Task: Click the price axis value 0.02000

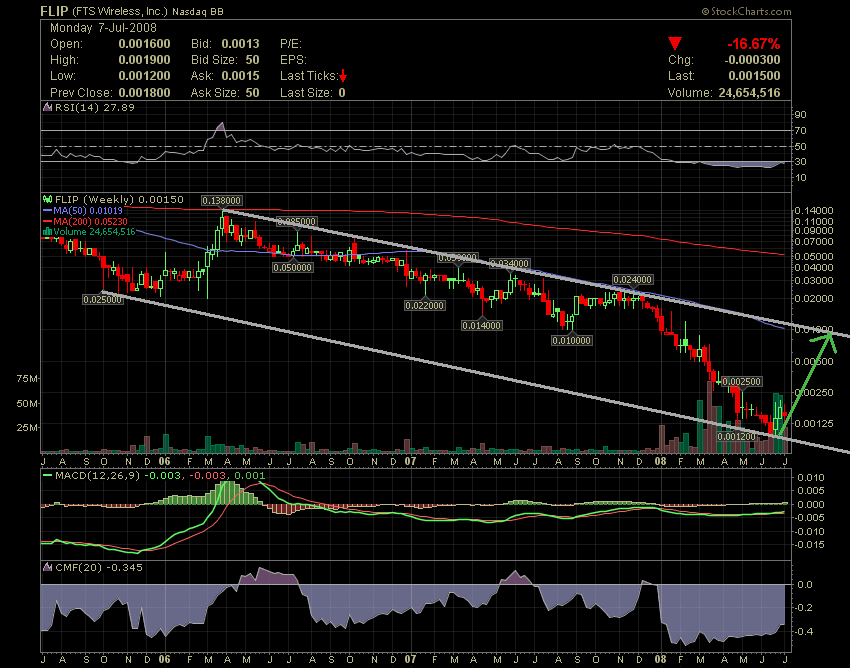Action: click(814, 299)
